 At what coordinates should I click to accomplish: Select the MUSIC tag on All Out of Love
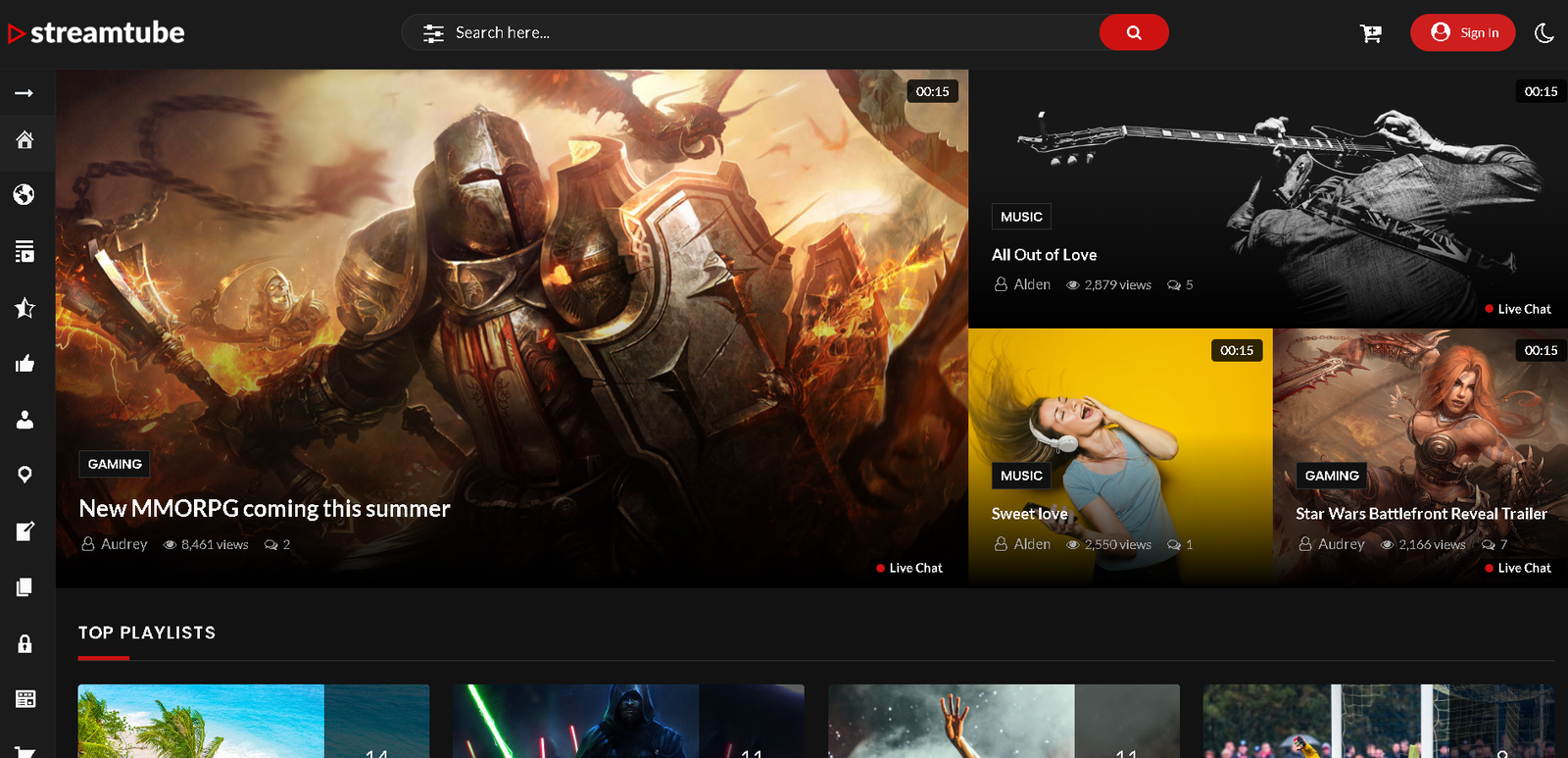(1021, 217)
